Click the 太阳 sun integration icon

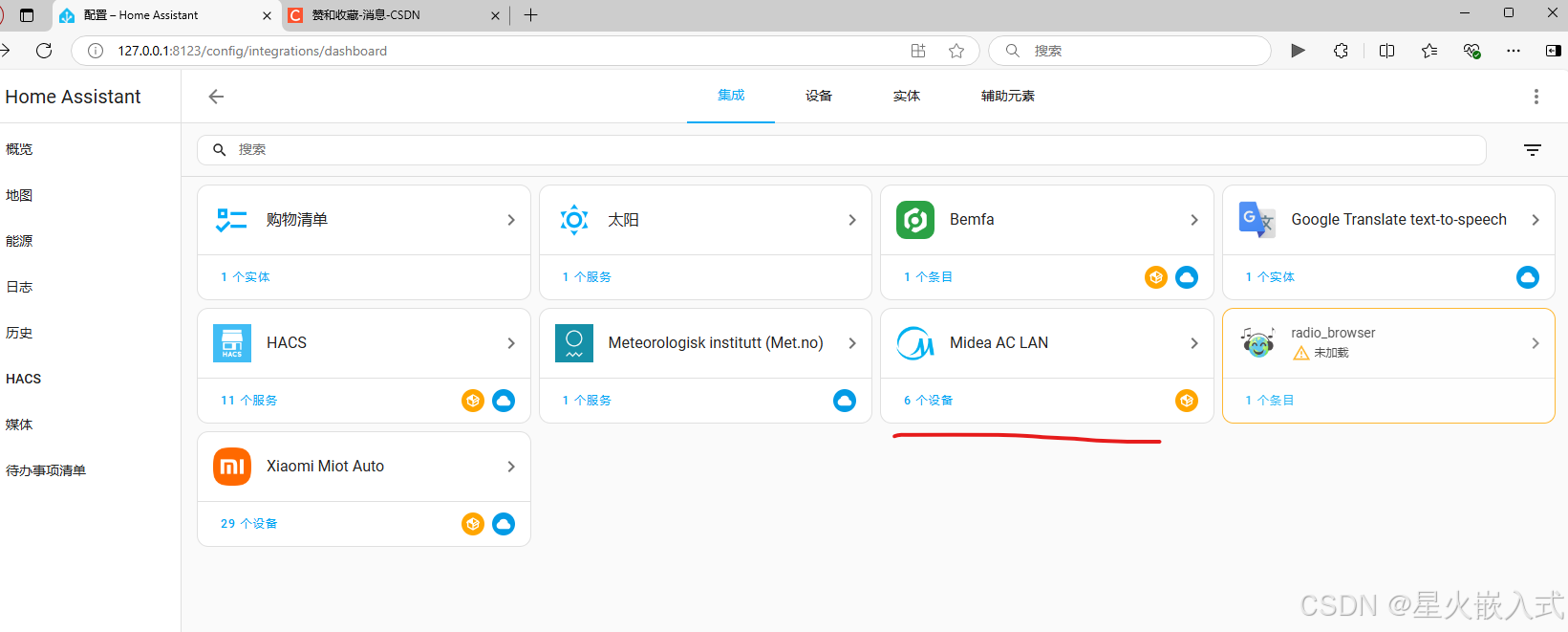(x=574, y=220)
